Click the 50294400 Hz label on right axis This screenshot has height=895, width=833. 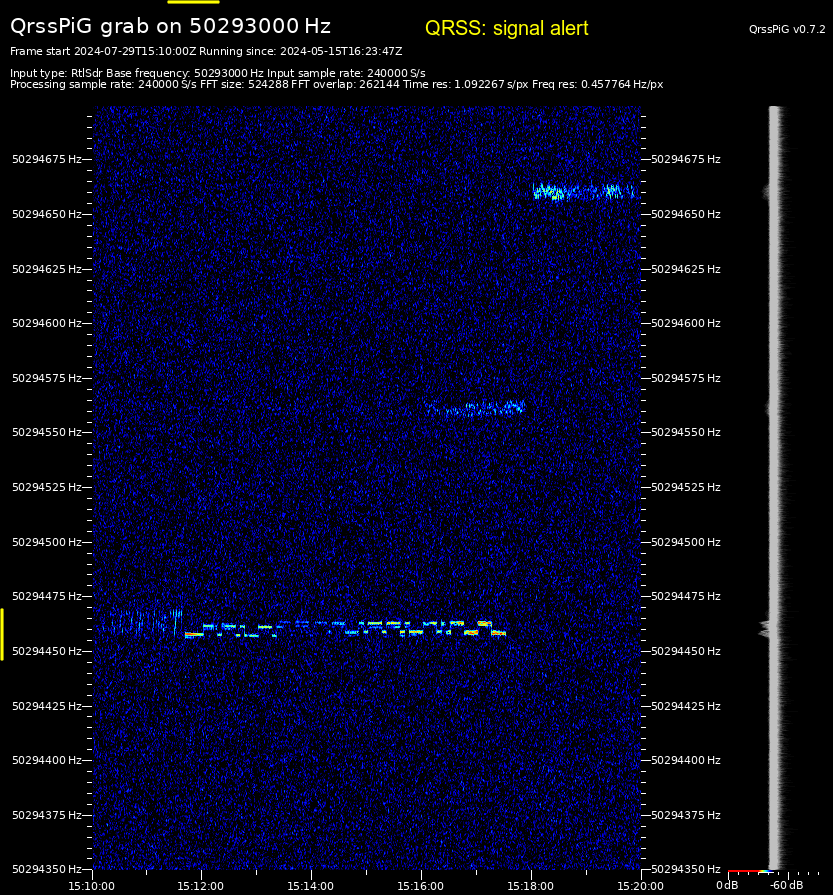pos(686,760)
